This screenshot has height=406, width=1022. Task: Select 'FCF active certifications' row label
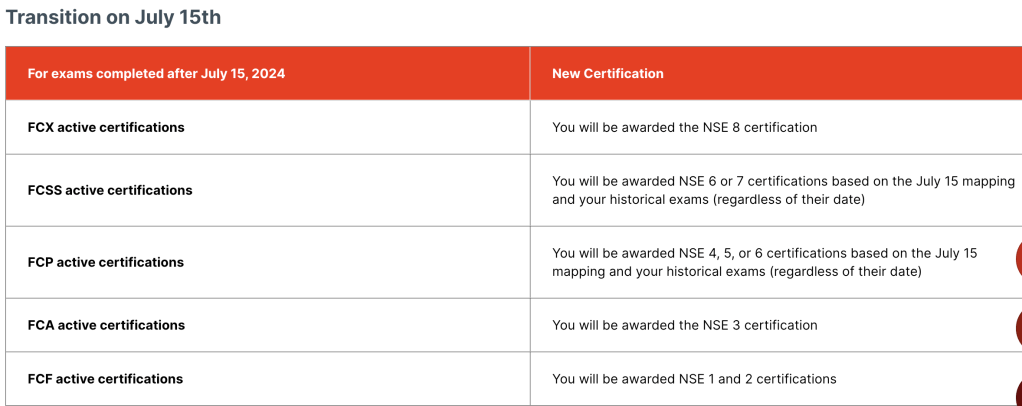(x=105, y=379)
